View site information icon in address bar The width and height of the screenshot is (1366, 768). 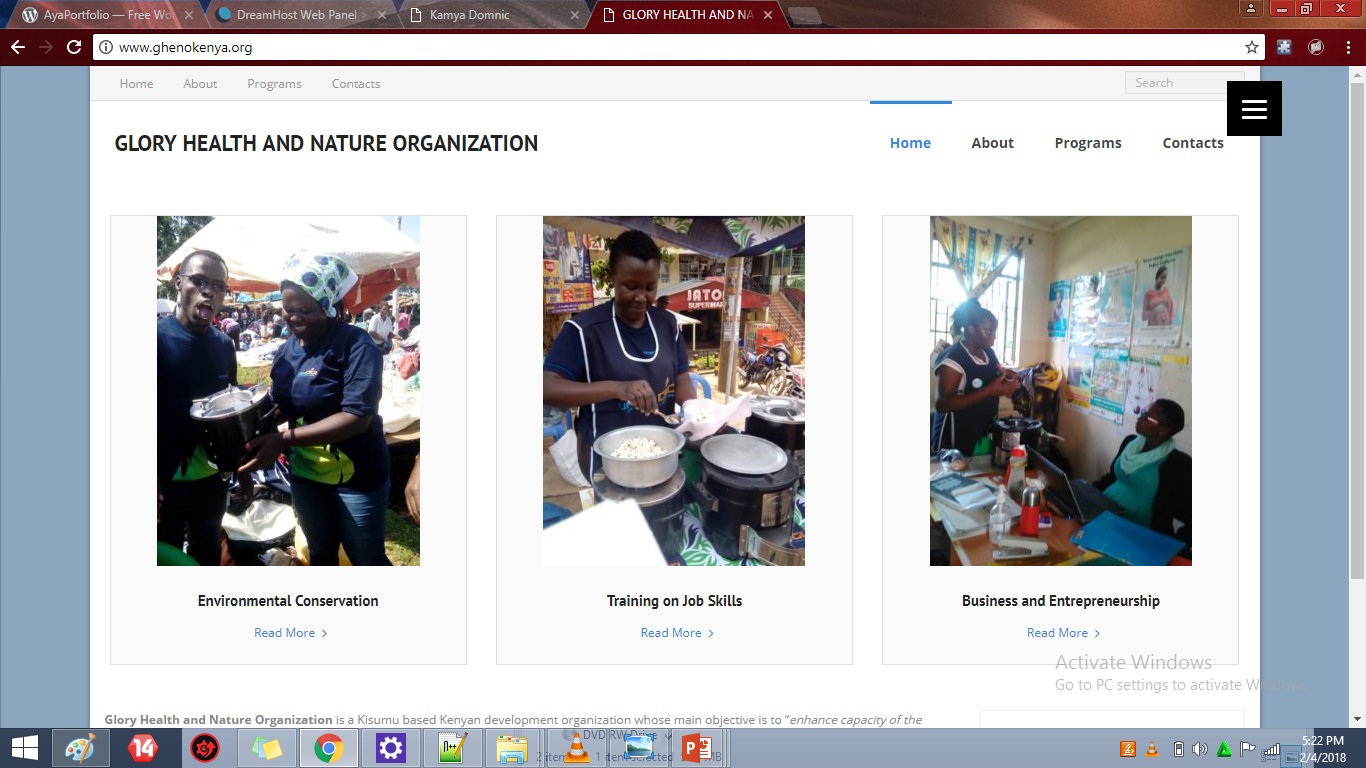pyautogui.click(x=107, y=47)
